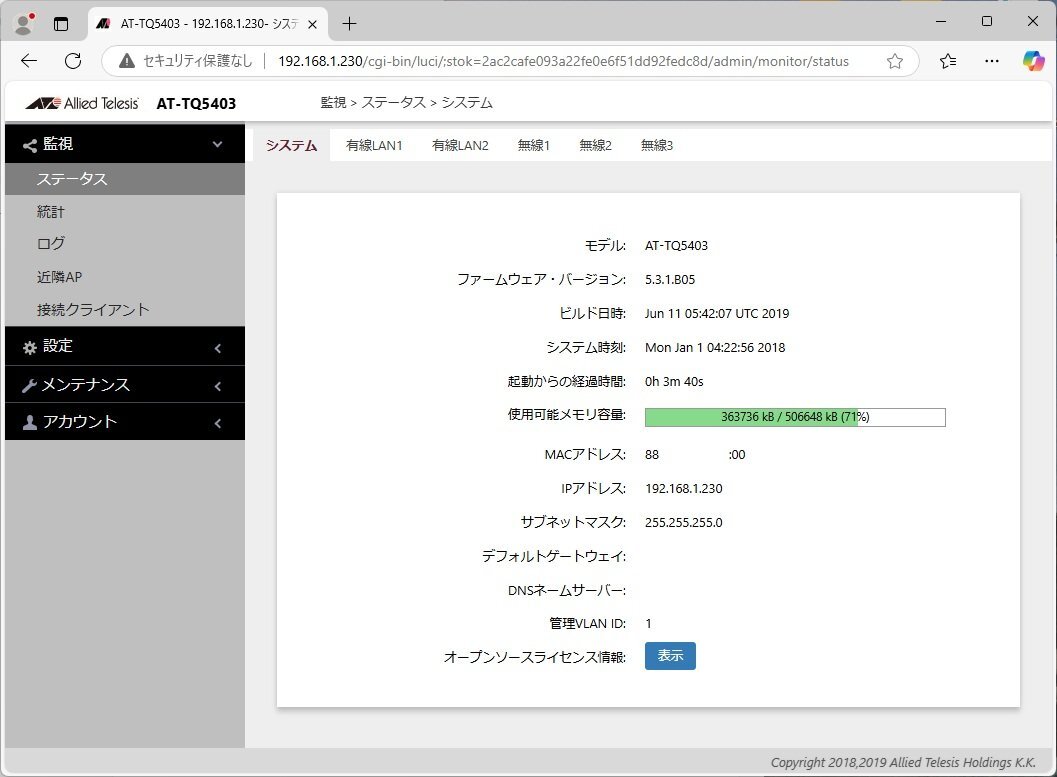Image resolution: width=1057 pixels, height=777 pixels.
Task: Open browser settings ellipsis menu
Action: pyautogui.click(x=991, y=61)
